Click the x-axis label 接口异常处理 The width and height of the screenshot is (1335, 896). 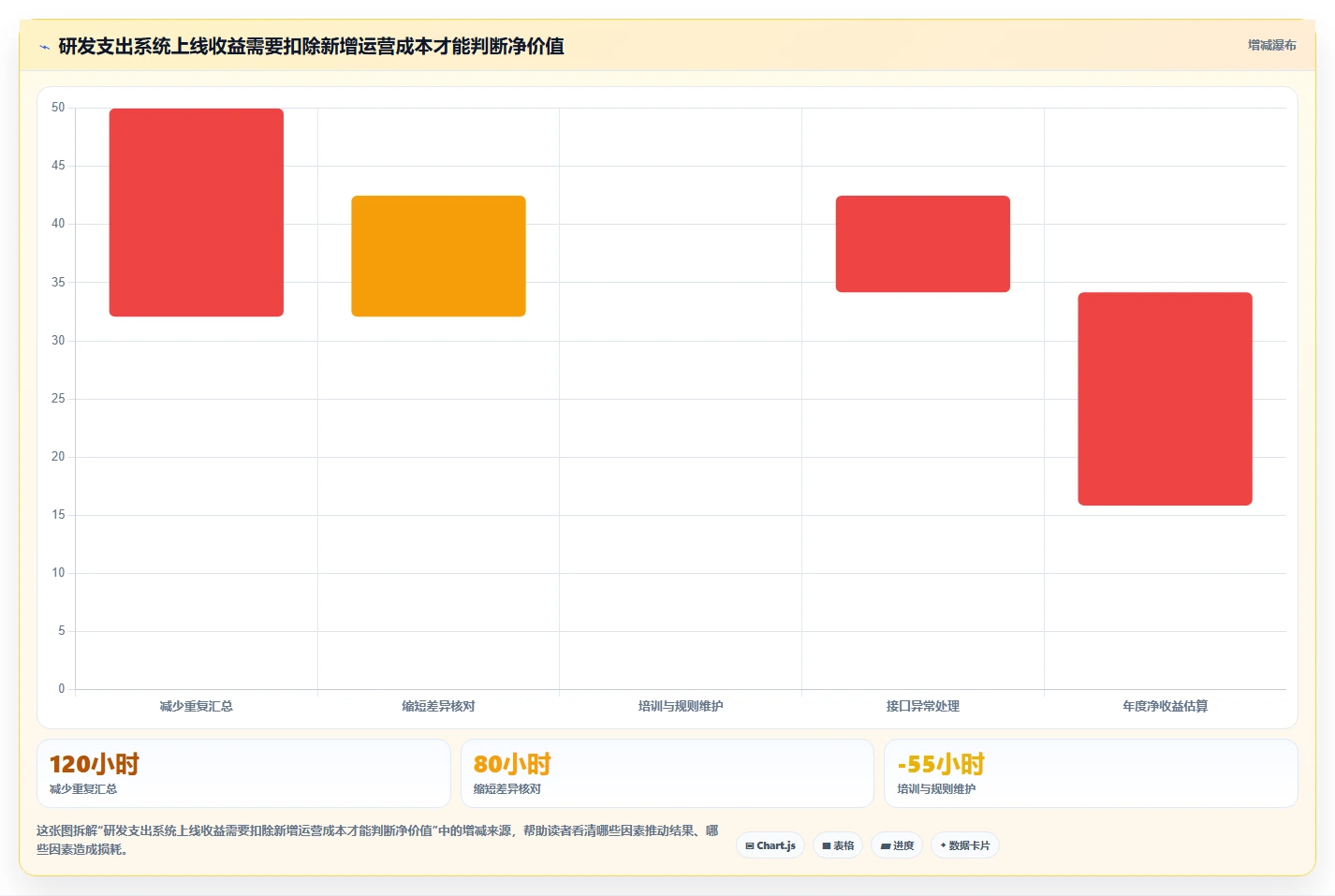click(923, 706)
